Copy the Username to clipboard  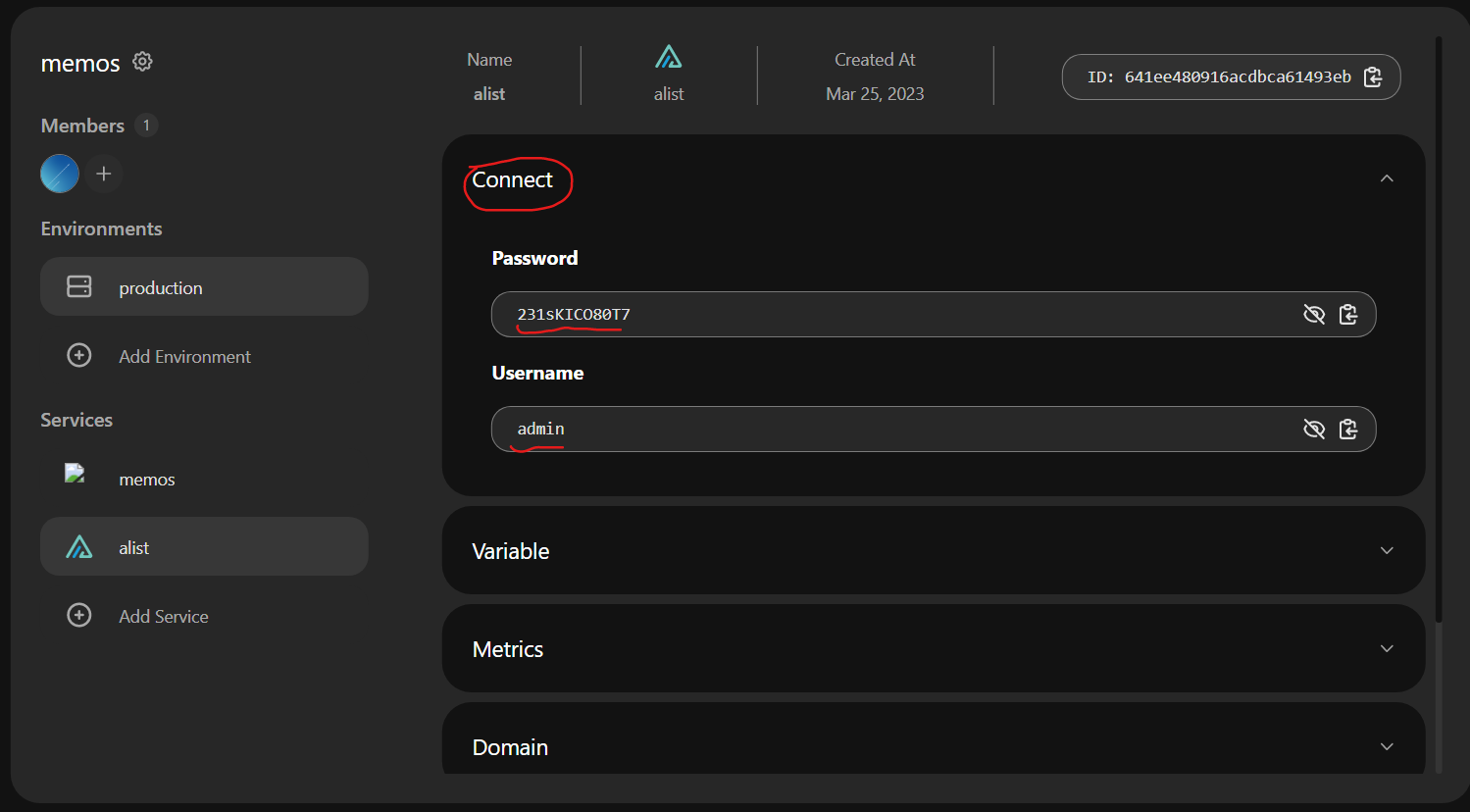click(x=1348, y=429)
